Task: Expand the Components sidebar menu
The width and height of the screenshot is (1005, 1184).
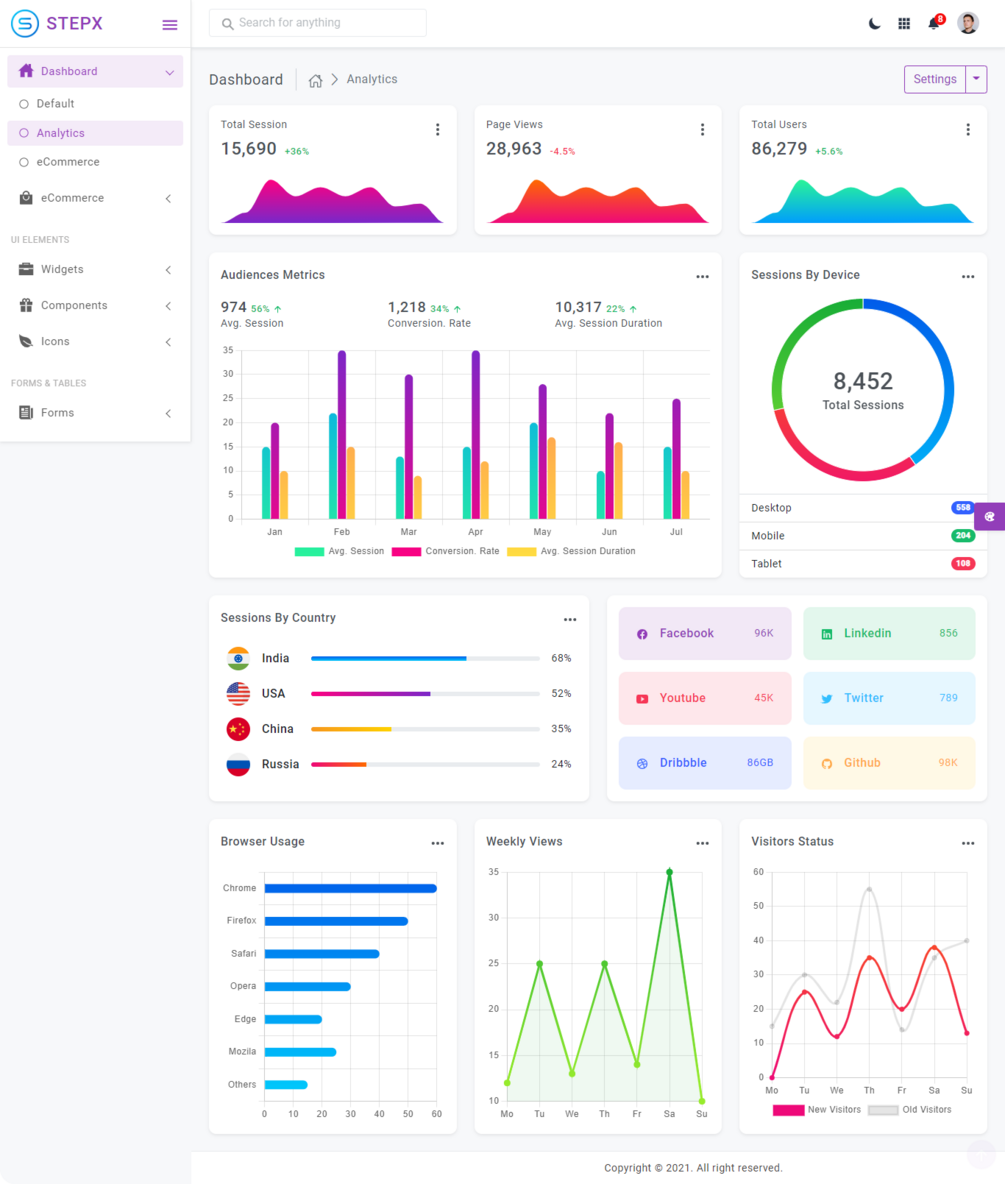Action: click(95, 306)
